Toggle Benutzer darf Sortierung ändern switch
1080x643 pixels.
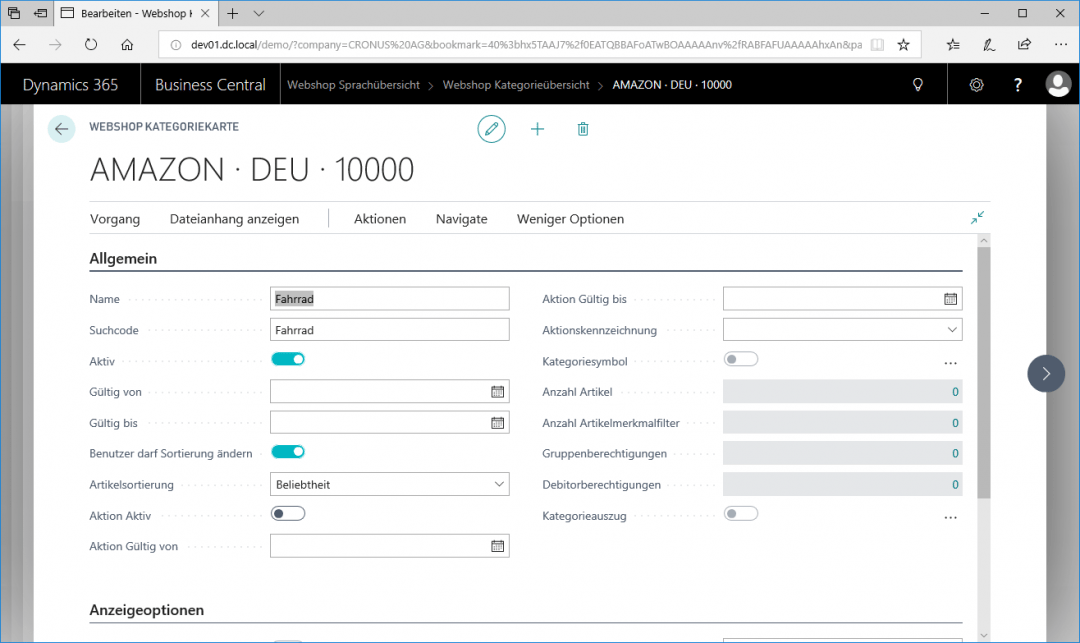click(x=288, y=452)
